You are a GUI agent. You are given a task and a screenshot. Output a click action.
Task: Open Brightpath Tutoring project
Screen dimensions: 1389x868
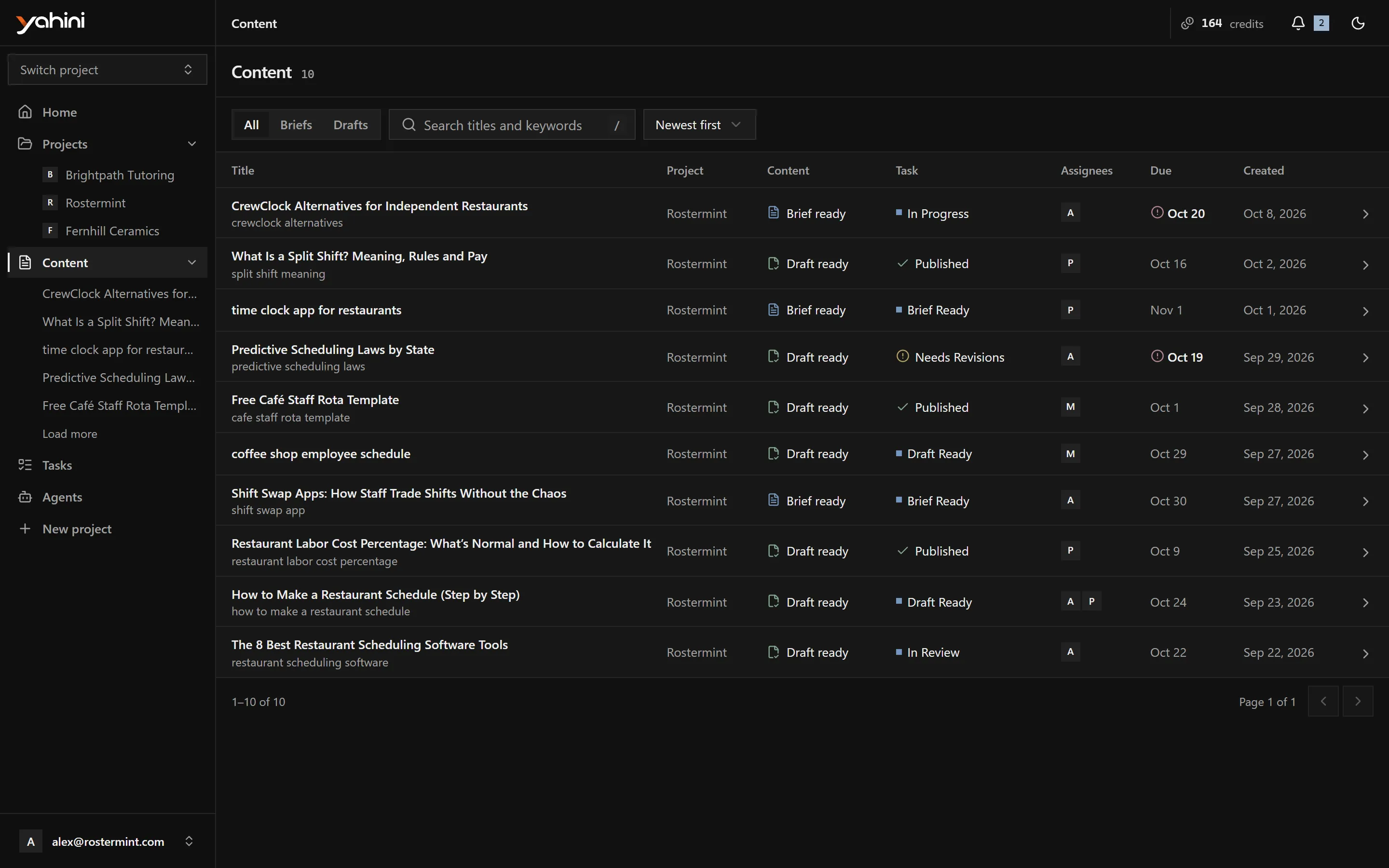(x=120, y=175)
